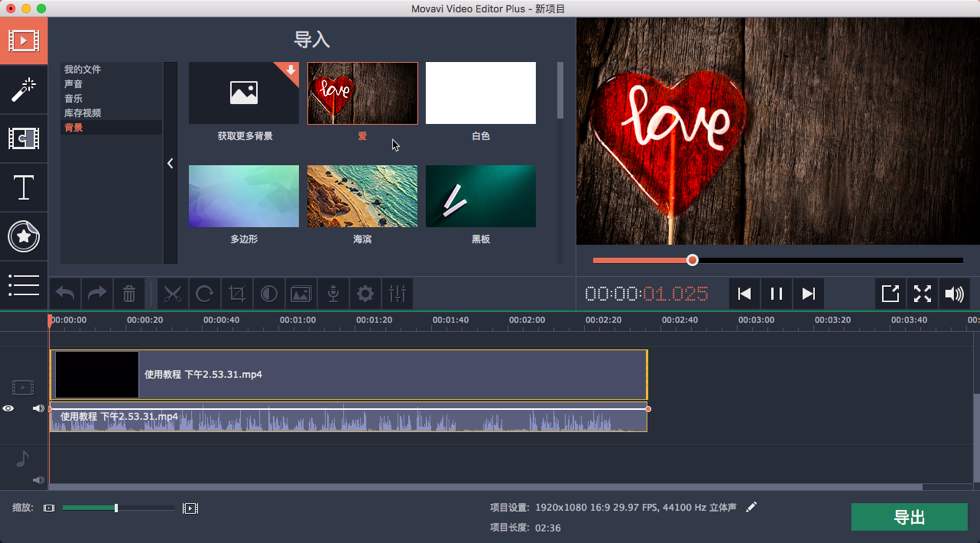980x543 pixels.
Task: Click the Split scissors tool
Action: [172, 294]
